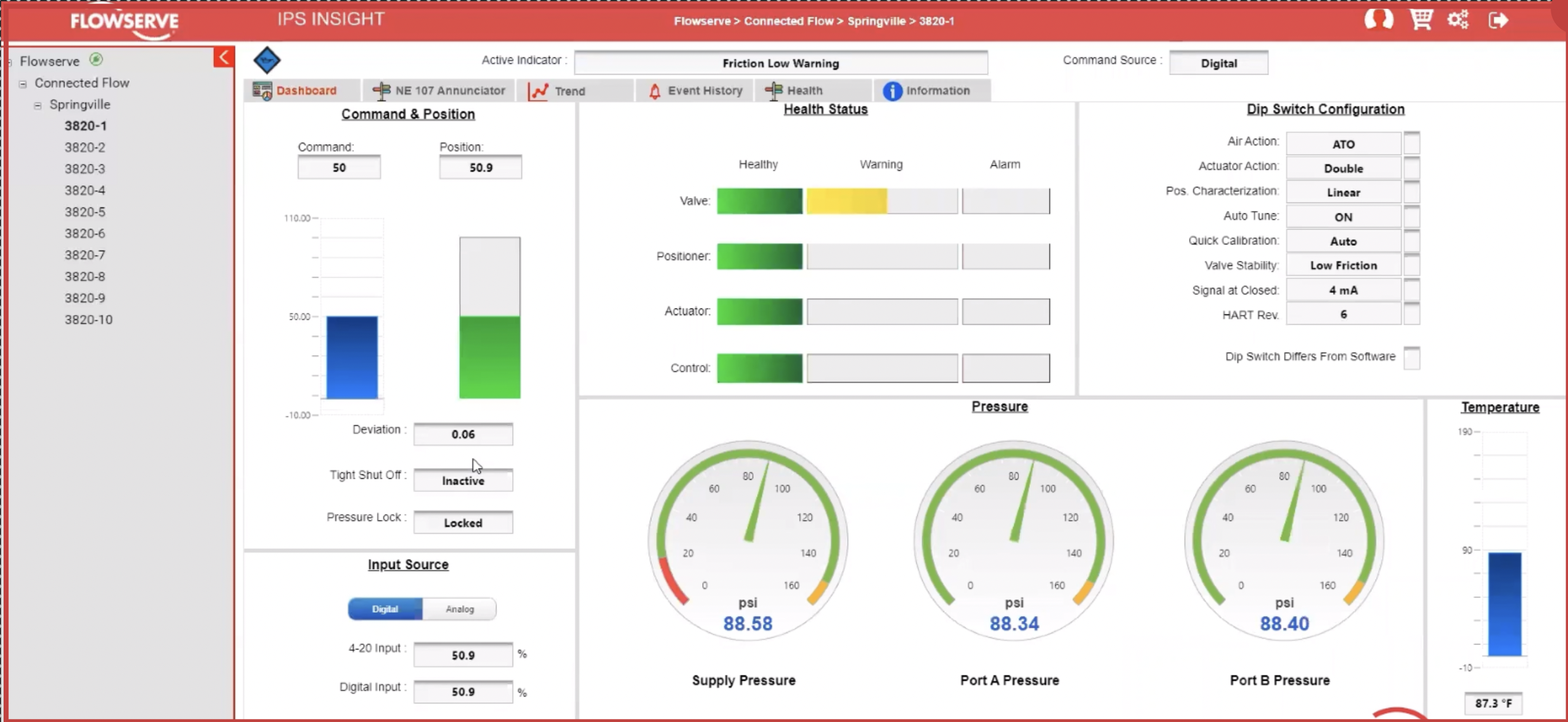
Task: Select device 3820-5 in the sidebar
Action: tap(84, 212)
